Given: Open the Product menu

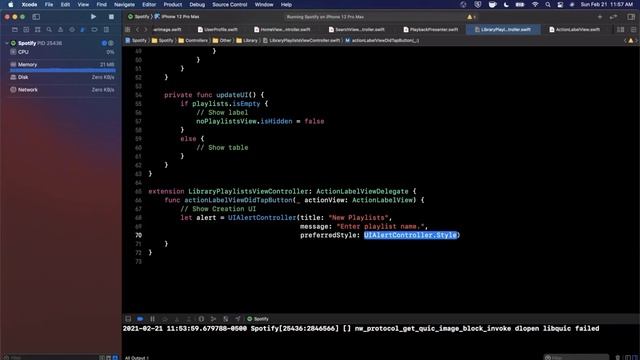Looking at the screenshot, I should tap(173, 4).
